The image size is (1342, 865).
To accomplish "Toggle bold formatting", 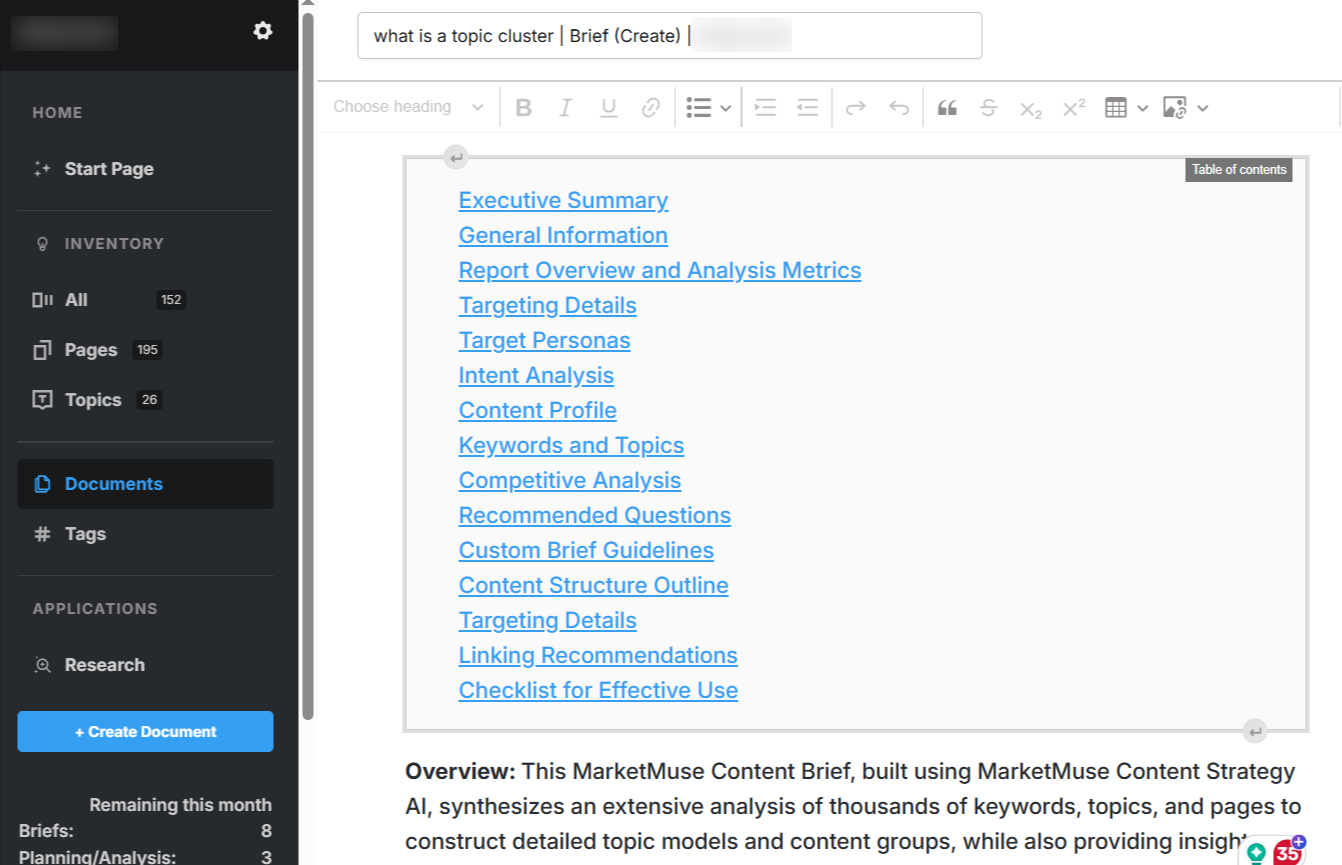I will (523, 108).
